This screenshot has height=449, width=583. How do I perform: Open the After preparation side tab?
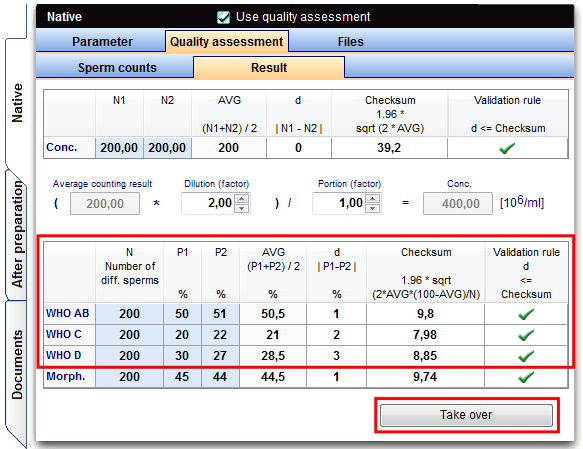pos(17,234)
